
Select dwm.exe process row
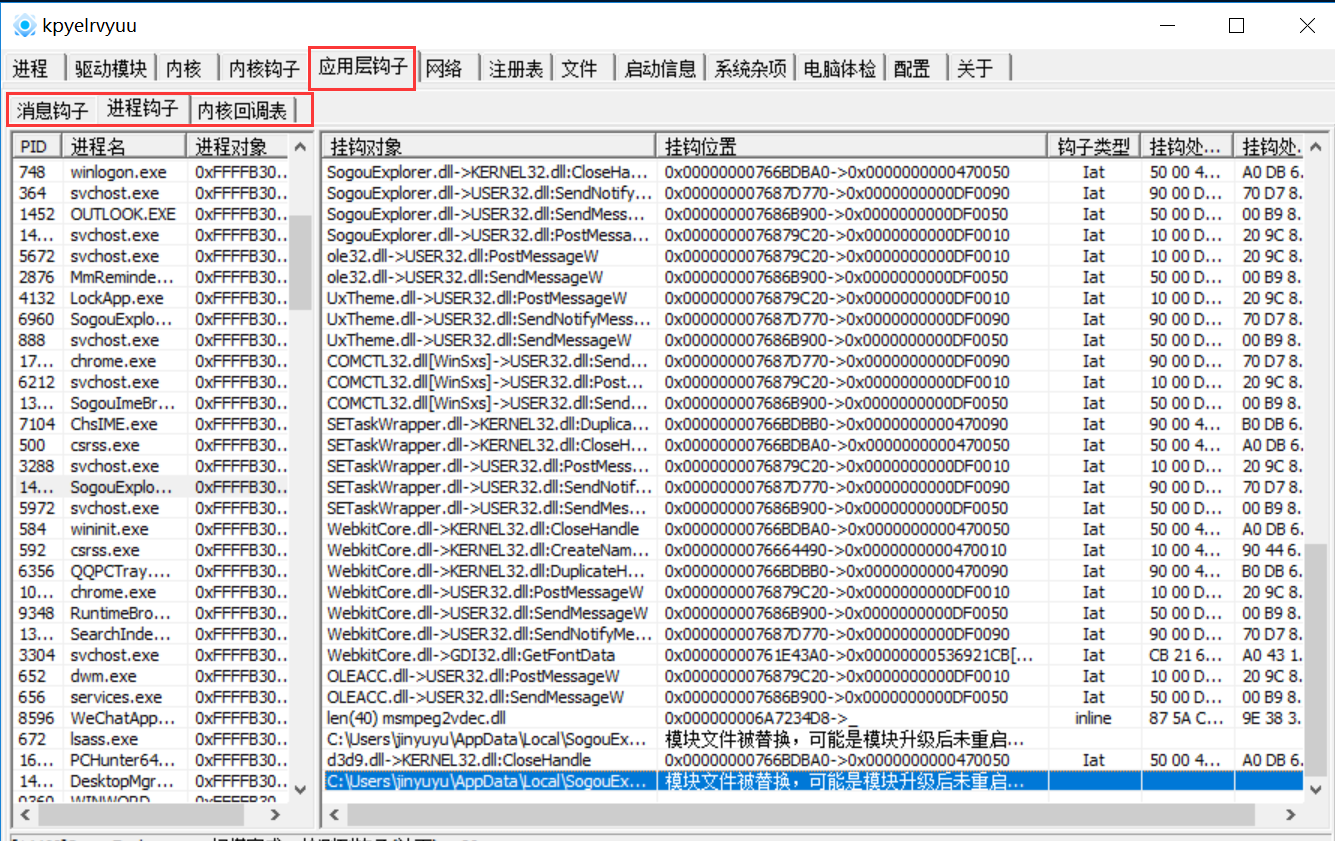[151, 676]
